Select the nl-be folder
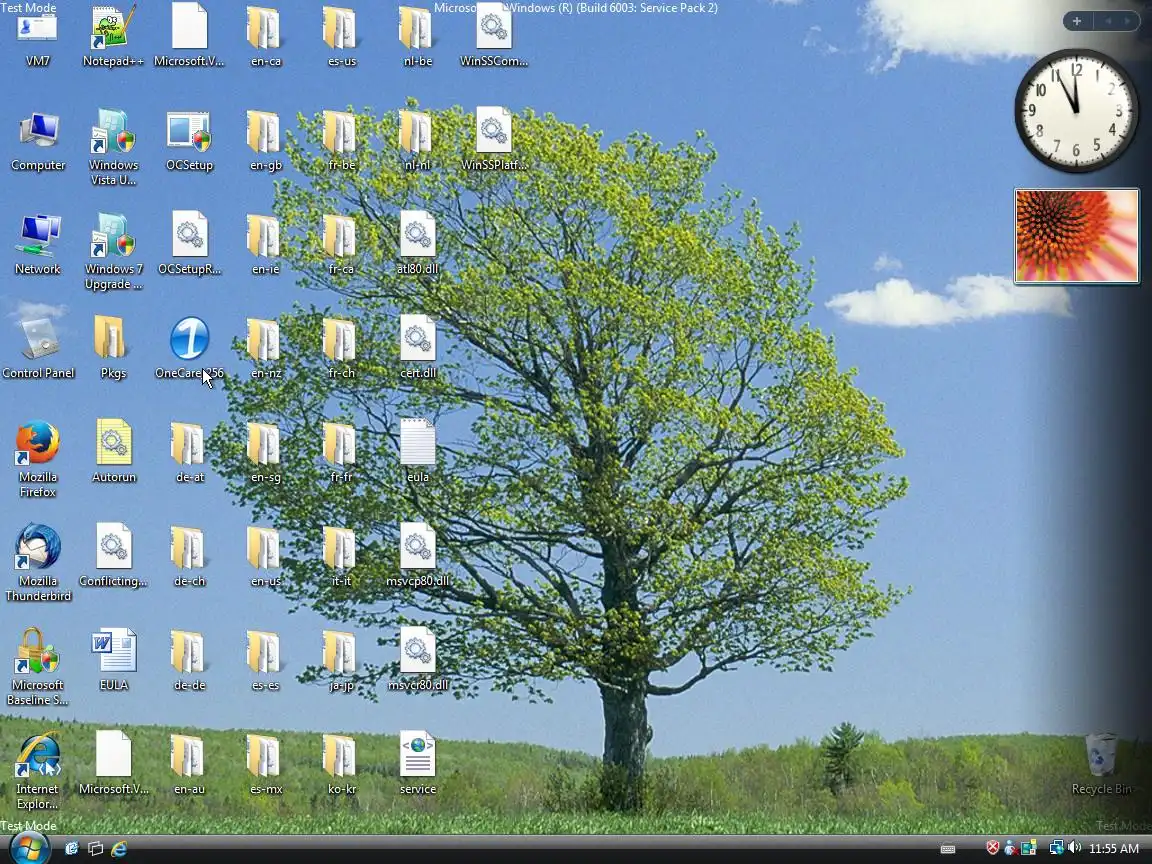This screenshot has height=864, width=1152. point(417,35)
